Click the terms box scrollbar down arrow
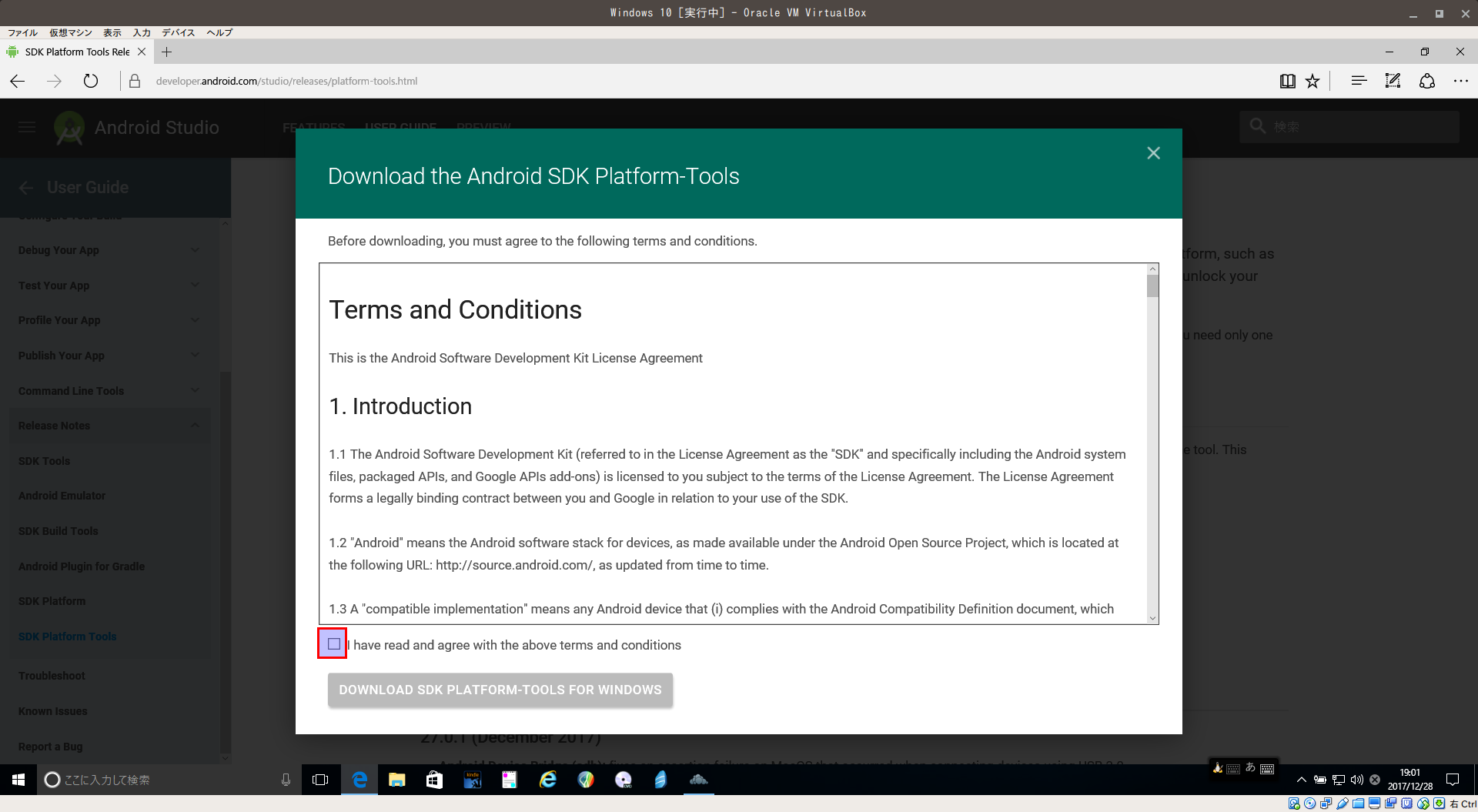The image size is (1478, 812). [1152, 617]
